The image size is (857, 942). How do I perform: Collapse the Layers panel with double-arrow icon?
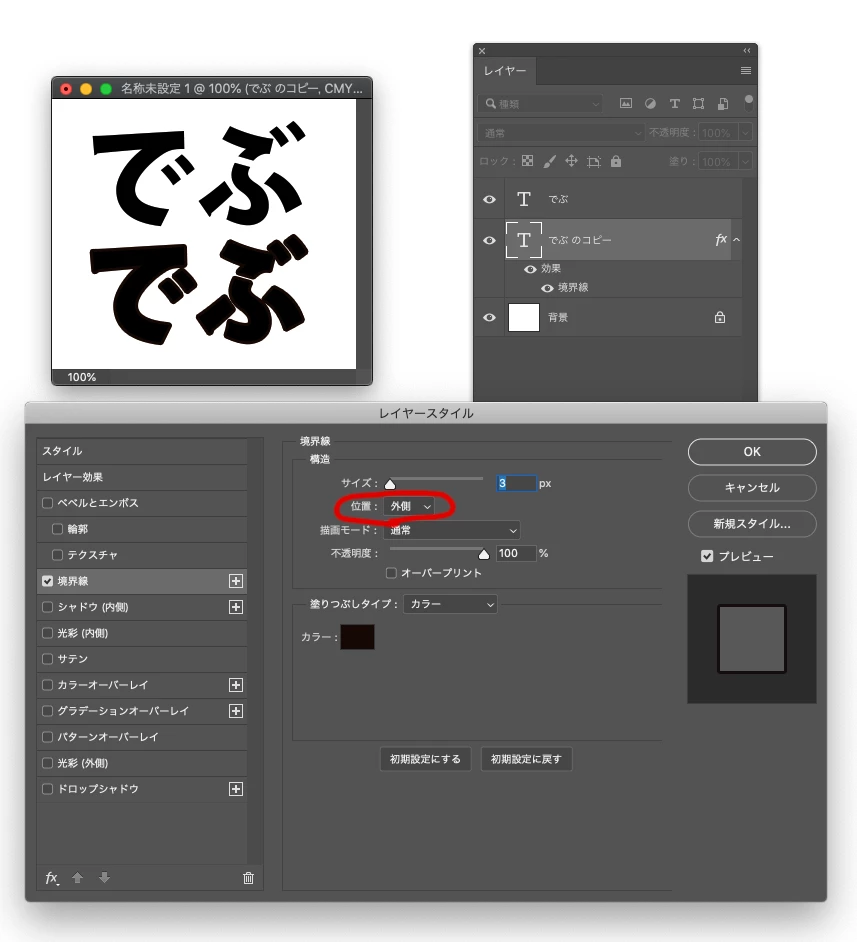746,51
